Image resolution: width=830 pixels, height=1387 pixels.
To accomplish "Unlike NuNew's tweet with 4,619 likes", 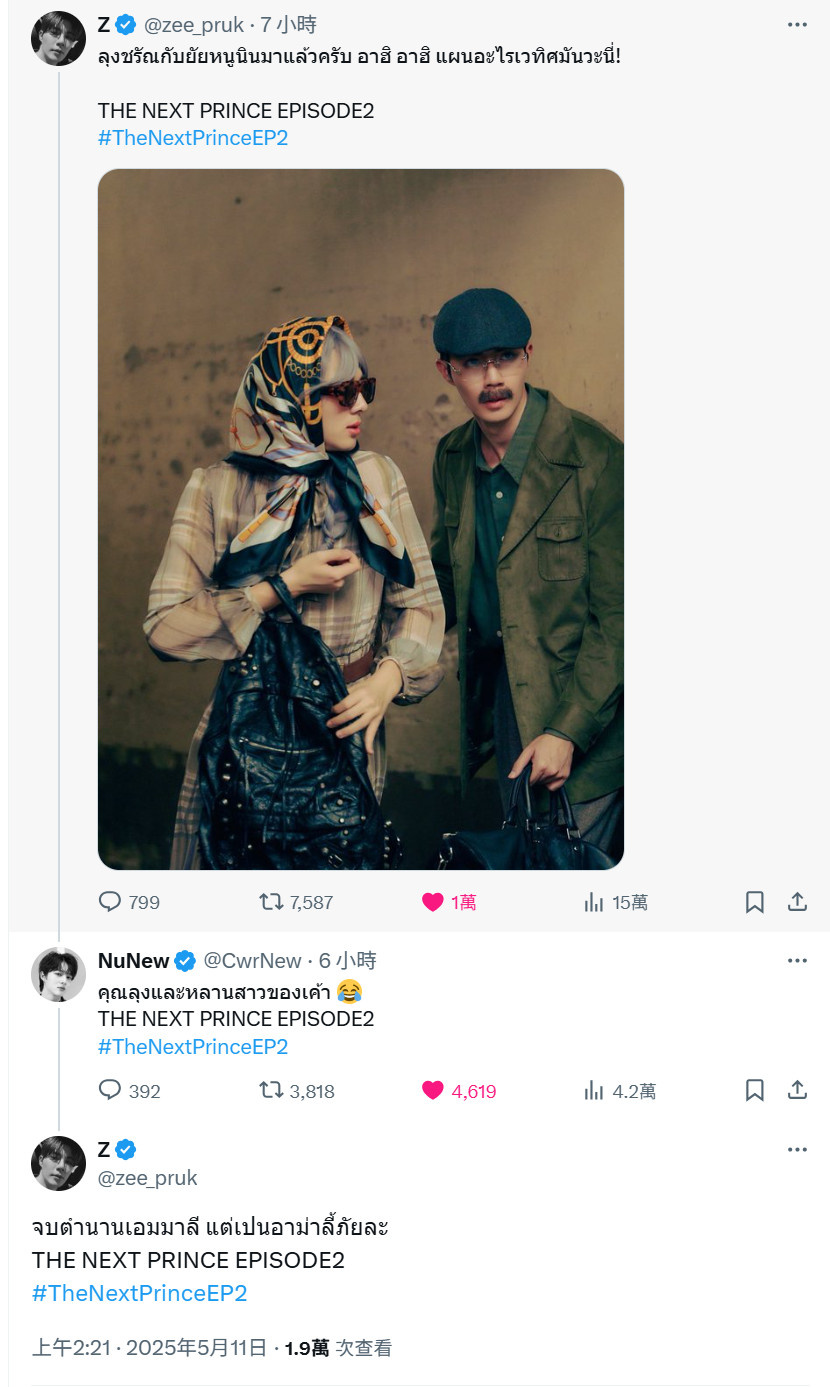I will pyautogui.click(x=459, y=1091).
